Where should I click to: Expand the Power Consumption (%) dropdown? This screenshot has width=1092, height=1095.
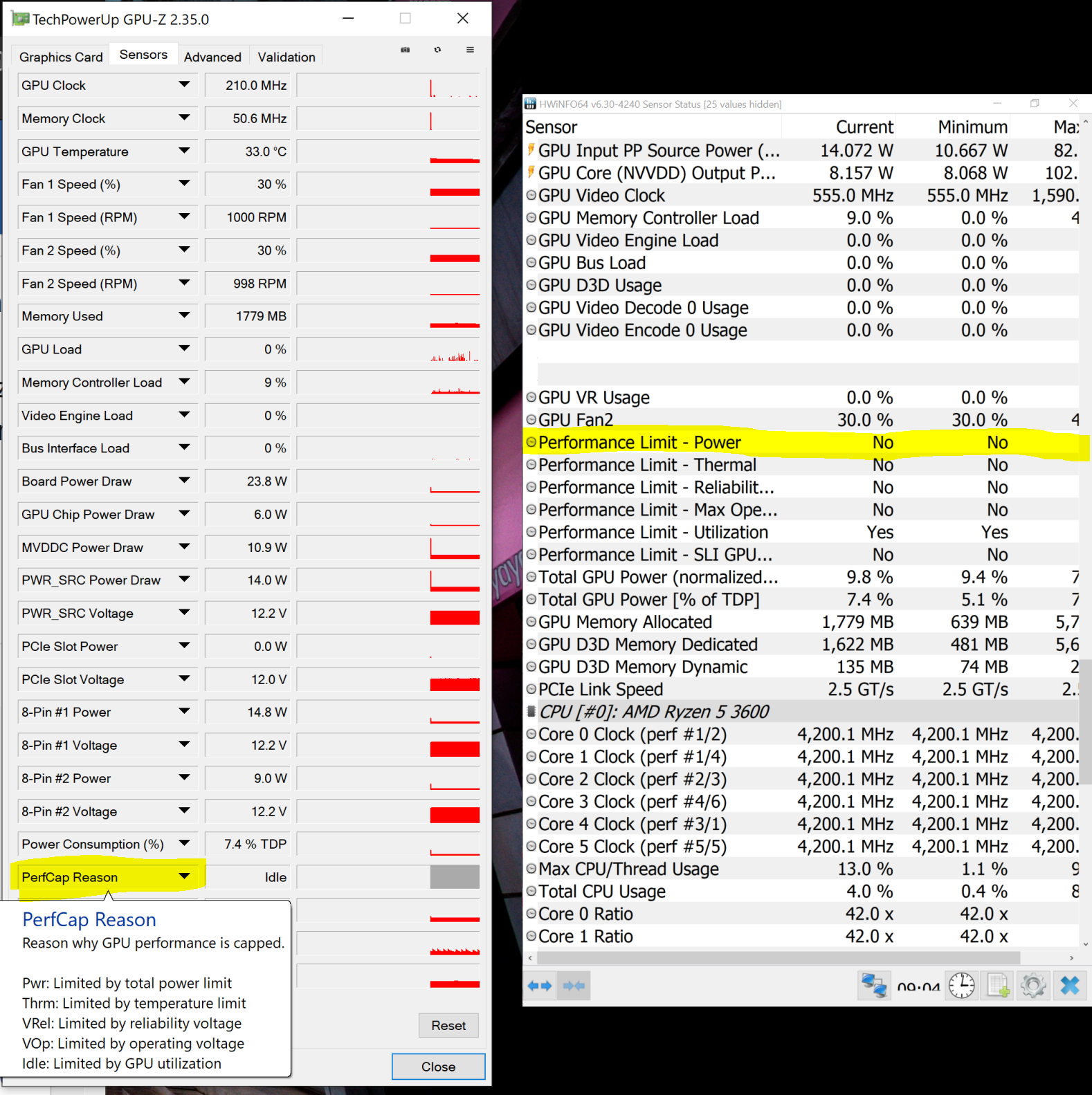[184, 843]
